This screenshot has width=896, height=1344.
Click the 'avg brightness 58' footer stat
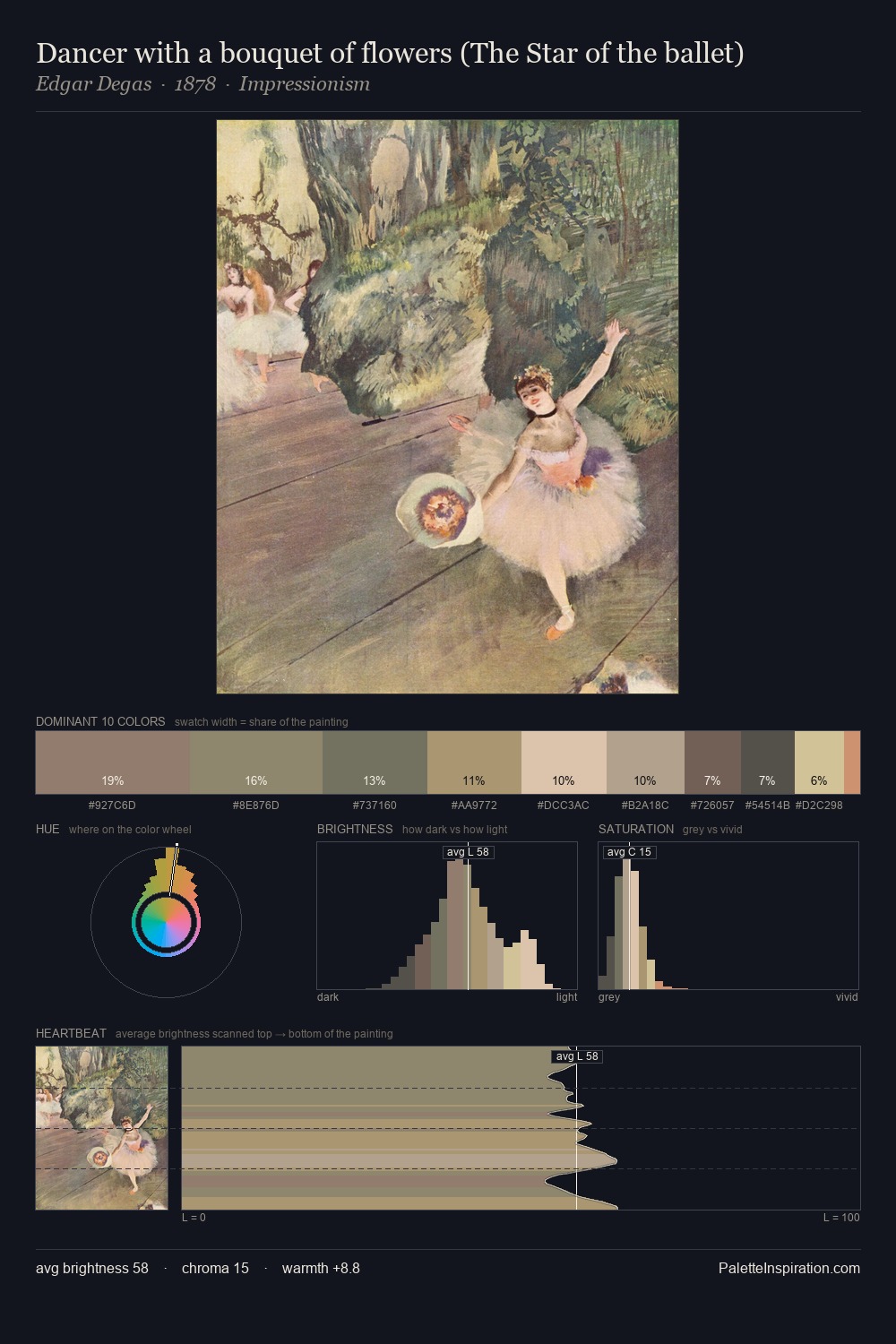point(92,1268)
